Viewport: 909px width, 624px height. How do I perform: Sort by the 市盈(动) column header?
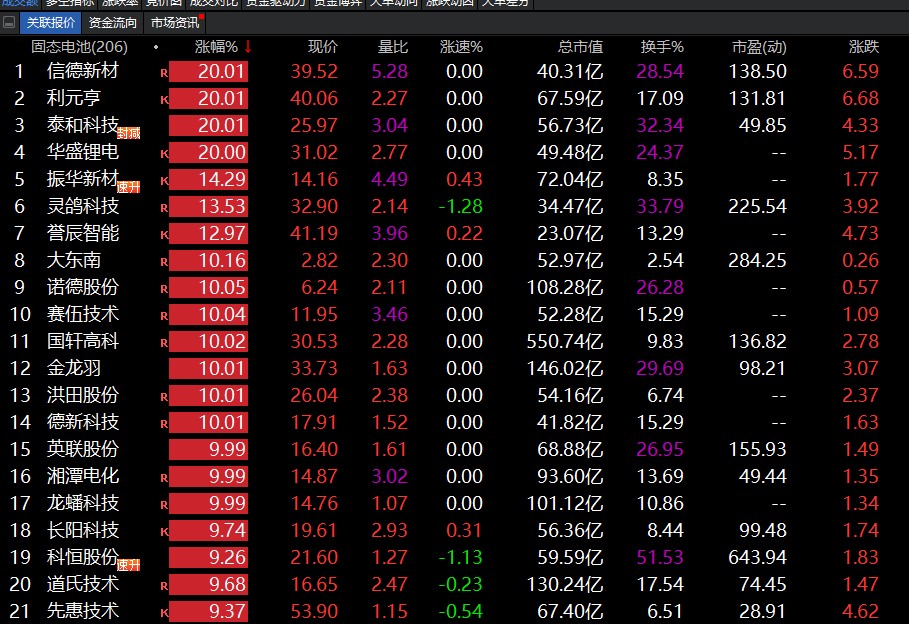tap(759, 46)
